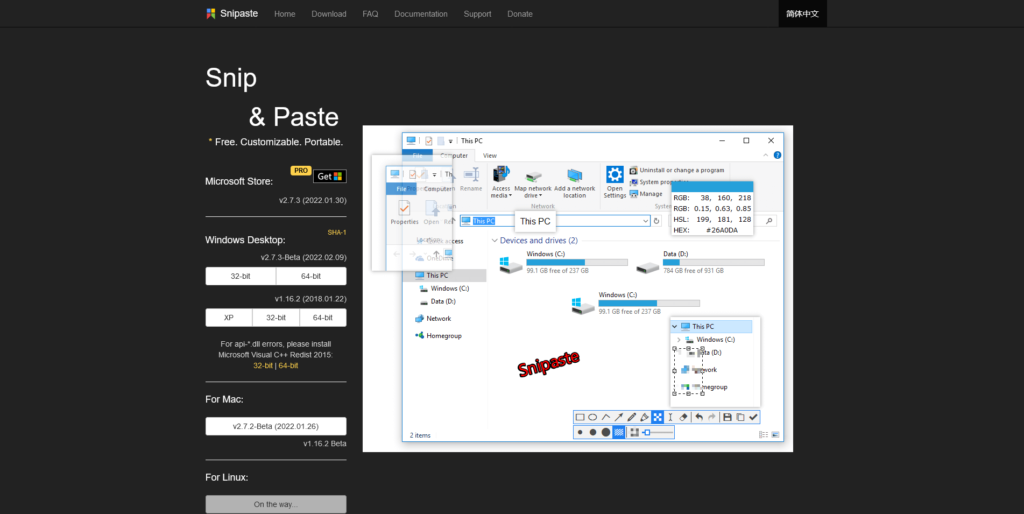Select the ellipse tool in Snipaste toolbar
The width and height of the screenshot is (1024, 514).
592,417
